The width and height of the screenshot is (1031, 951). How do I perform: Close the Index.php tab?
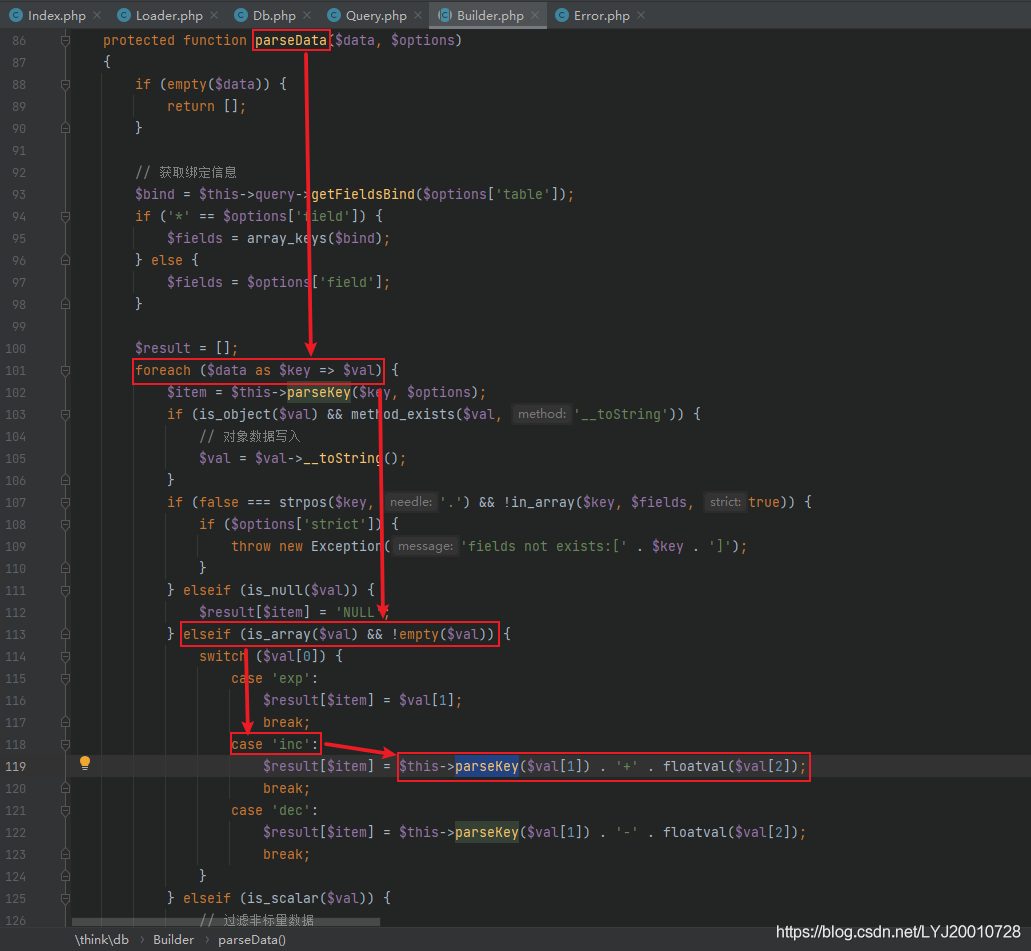point(97,15)
